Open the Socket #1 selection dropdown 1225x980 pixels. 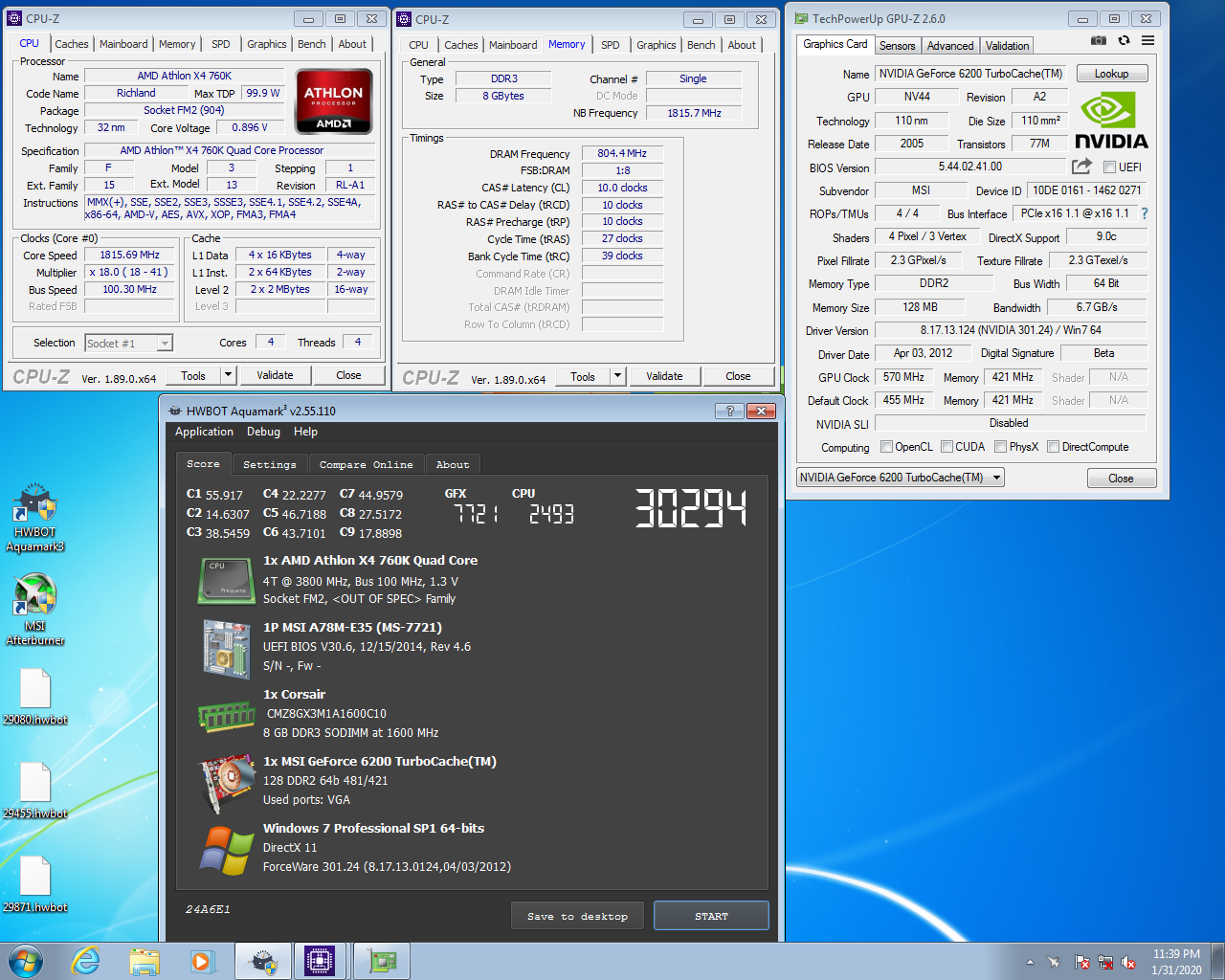(128, 343)
